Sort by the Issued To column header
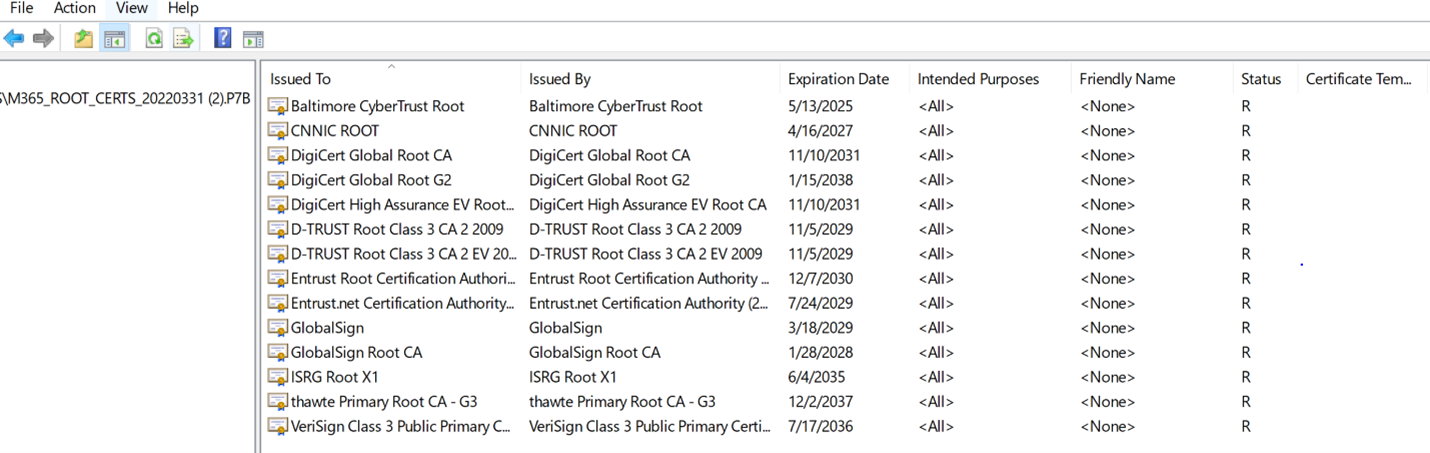The width and height of the screenshot is (1430, 453). pos(300,79)
